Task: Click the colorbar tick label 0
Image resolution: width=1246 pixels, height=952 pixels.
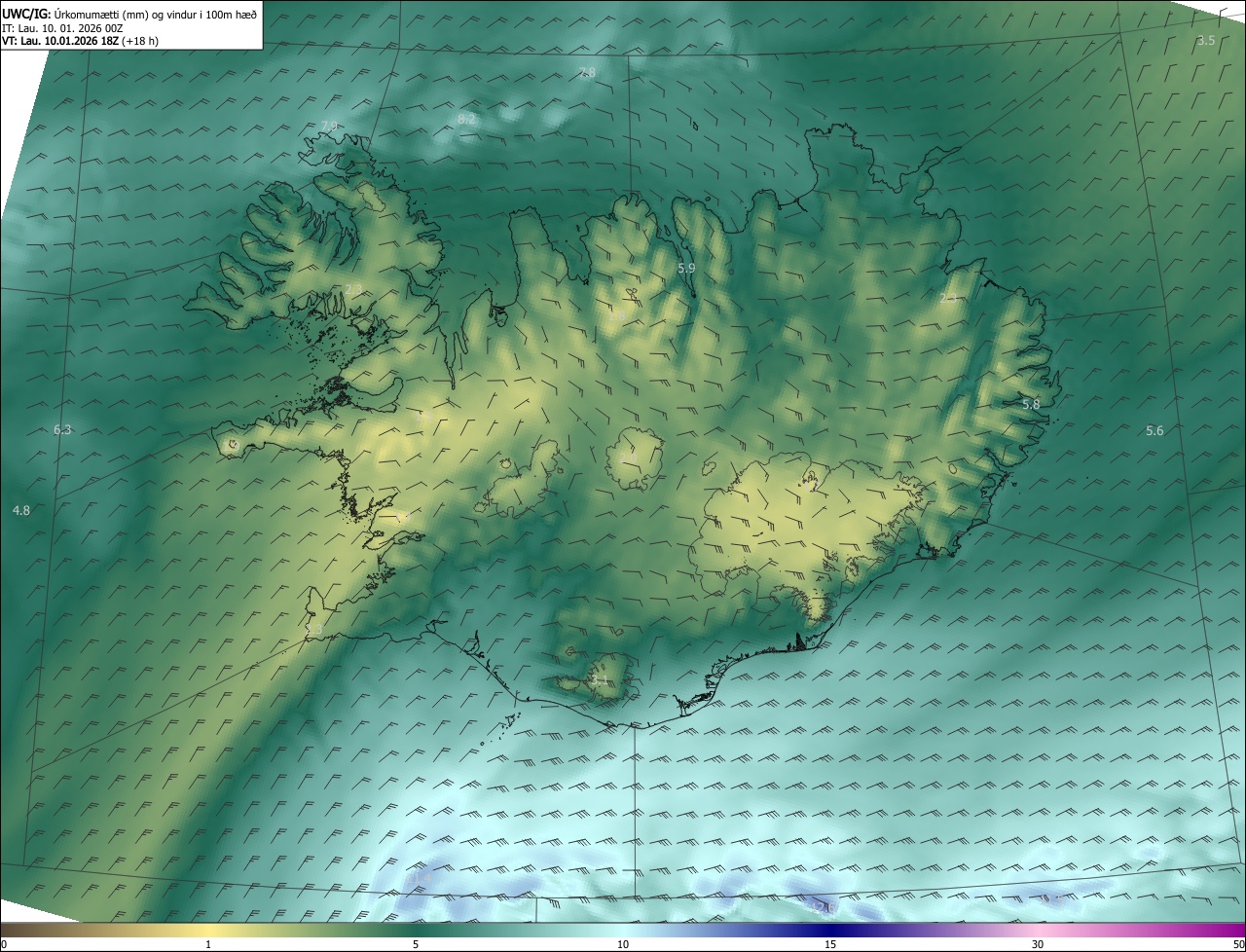Action: point(3,944)
